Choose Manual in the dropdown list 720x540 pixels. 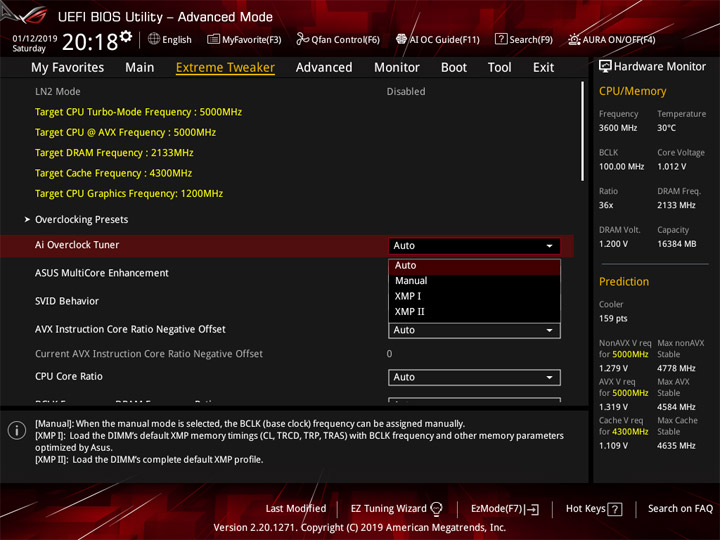click(474, 281)
